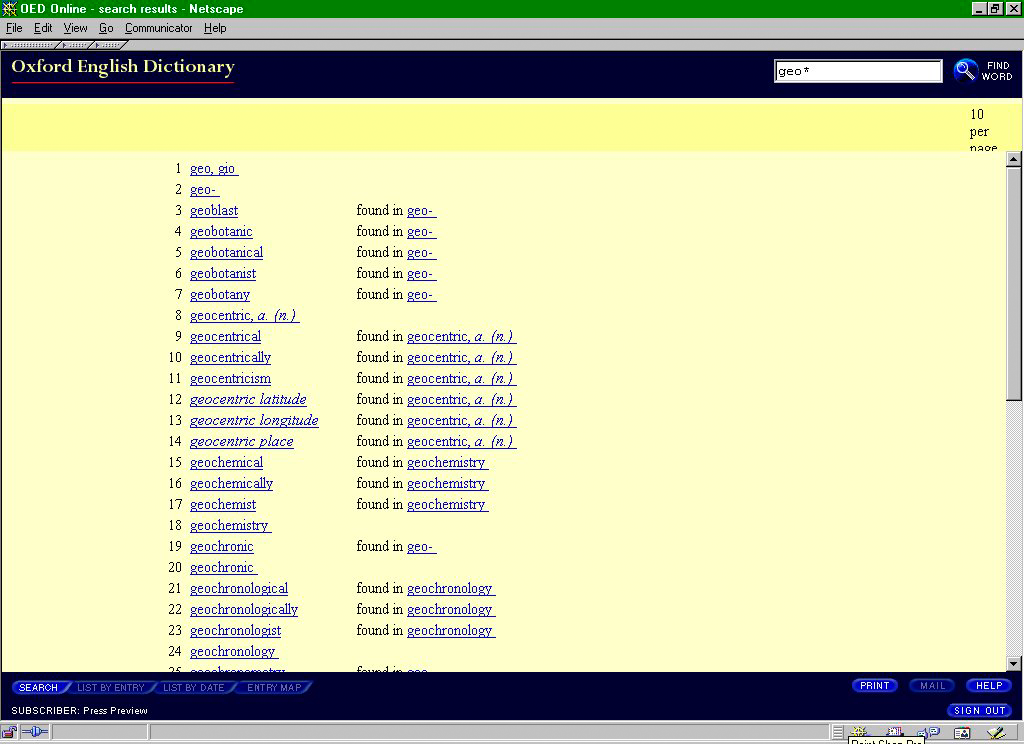Open the Mailbox component bar icon
1024x744 pixels.
(893, 732)
